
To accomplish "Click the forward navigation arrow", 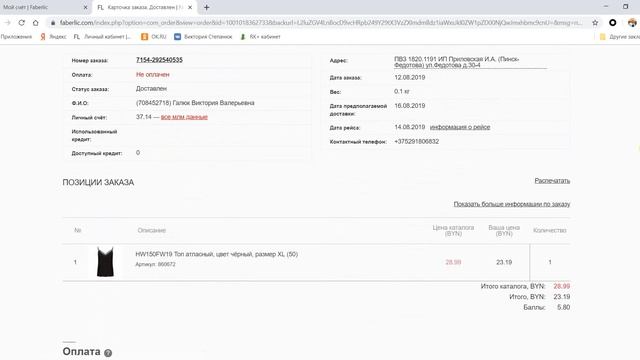I will coord(7,23).
